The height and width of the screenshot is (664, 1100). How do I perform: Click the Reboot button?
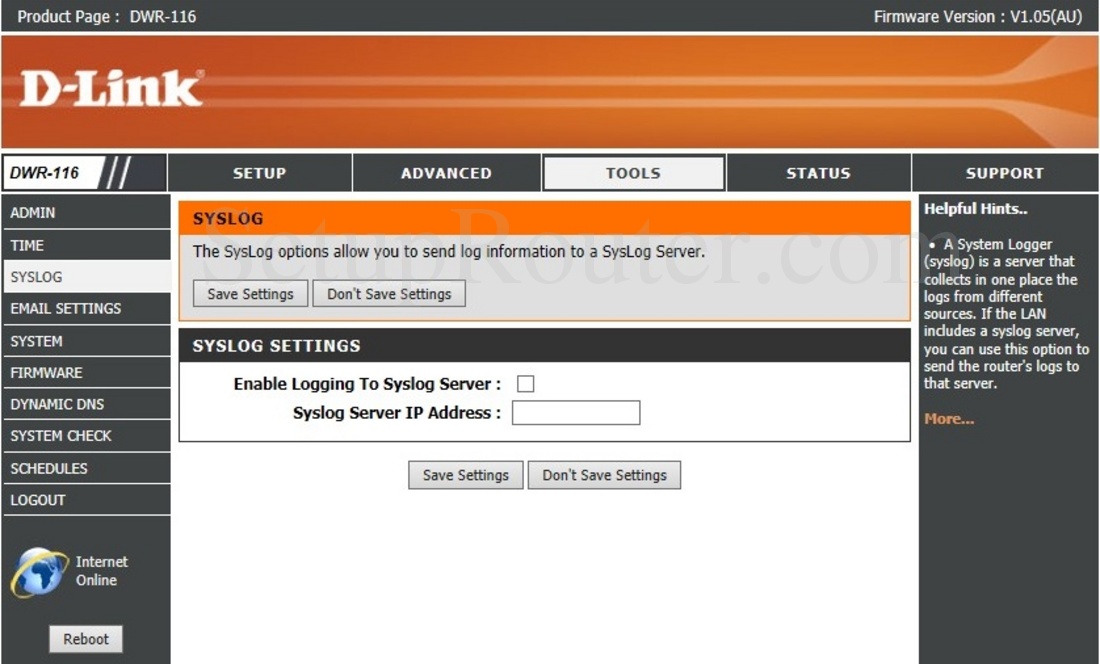click(x=86, y=639)
